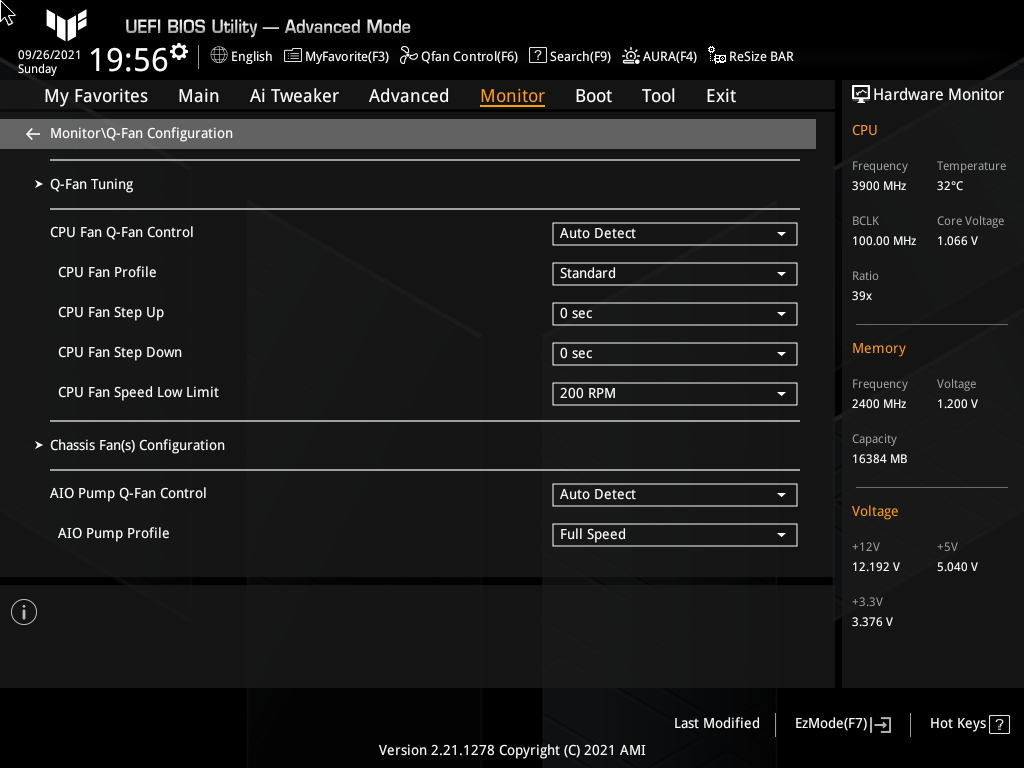1024x768 pixels.
Task: Click the back arrow on Q-Fan Configuration breadcrumb
Action: pyautogui.click(x=32, y=133)
